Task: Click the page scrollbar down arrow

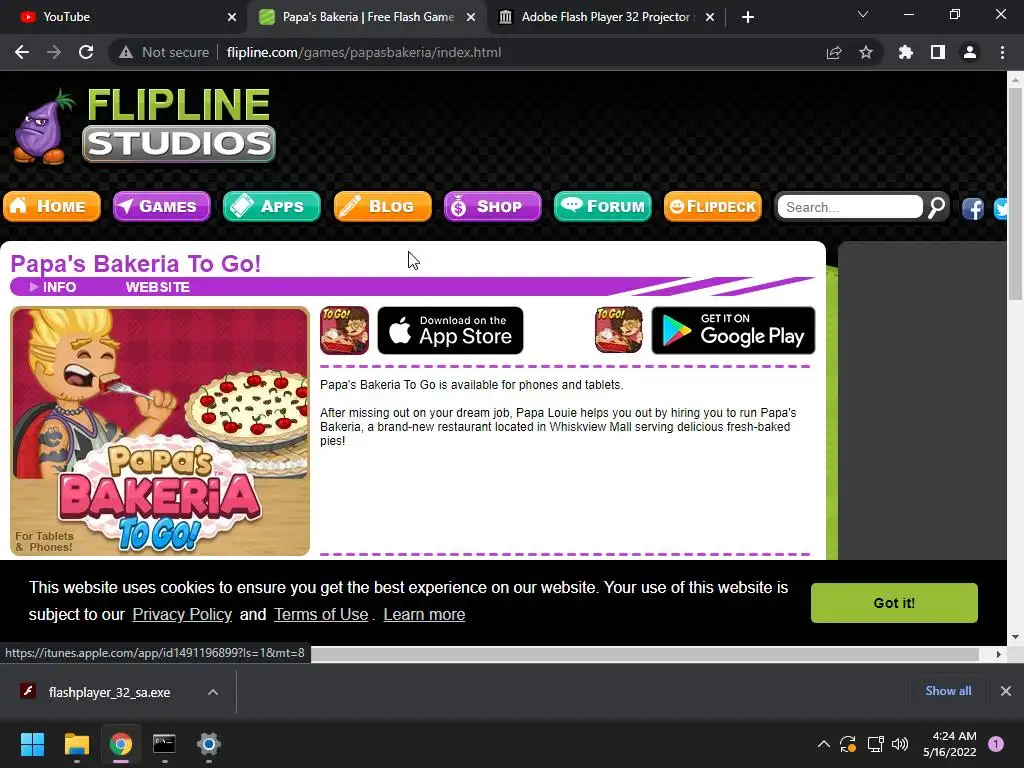Action: point(1014,637)
